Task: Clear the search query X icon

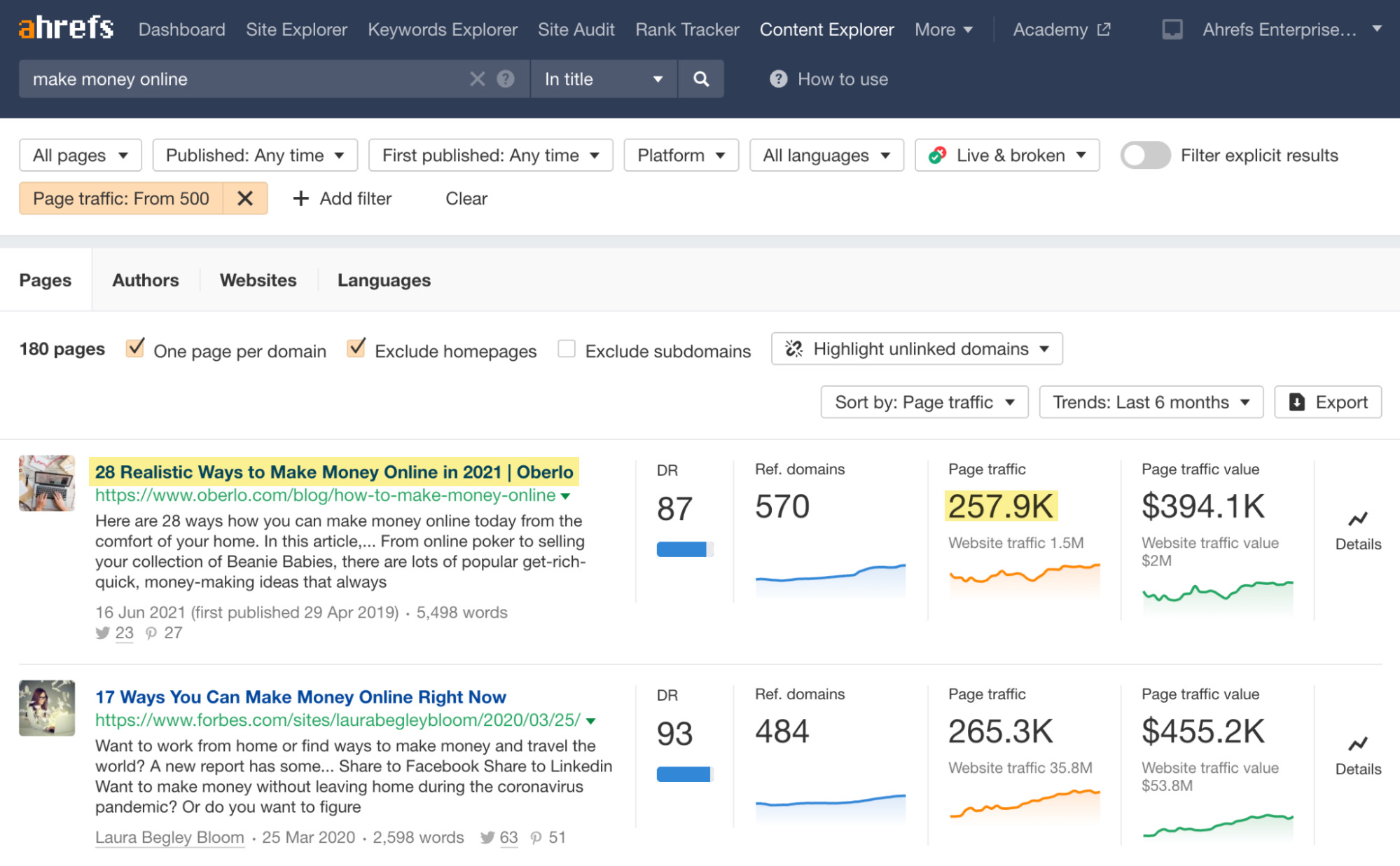Action: (477, 79)
